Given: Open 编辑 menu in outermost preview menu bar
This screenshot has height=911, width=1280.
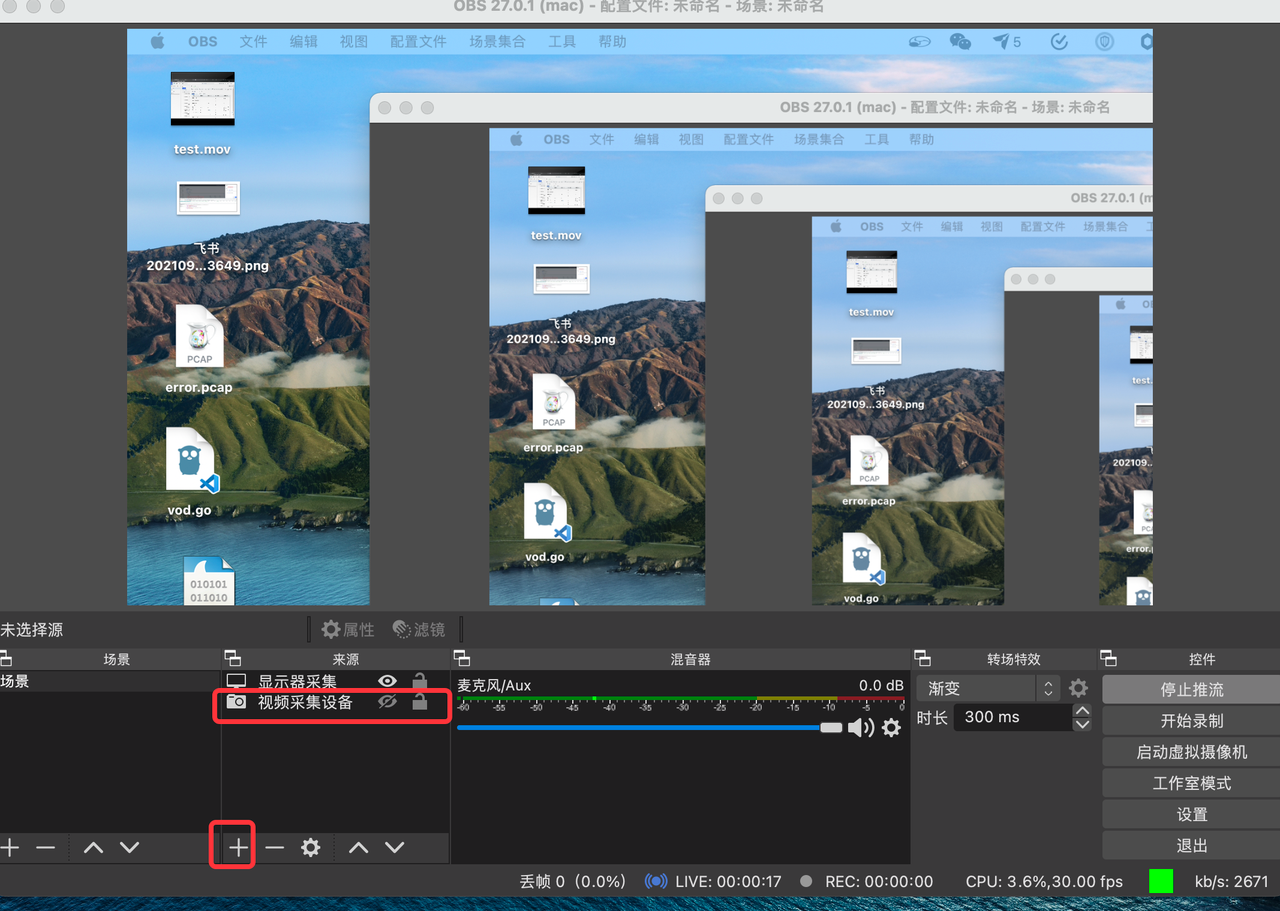Looking at the screenshot, I should (x=304, y=42).
